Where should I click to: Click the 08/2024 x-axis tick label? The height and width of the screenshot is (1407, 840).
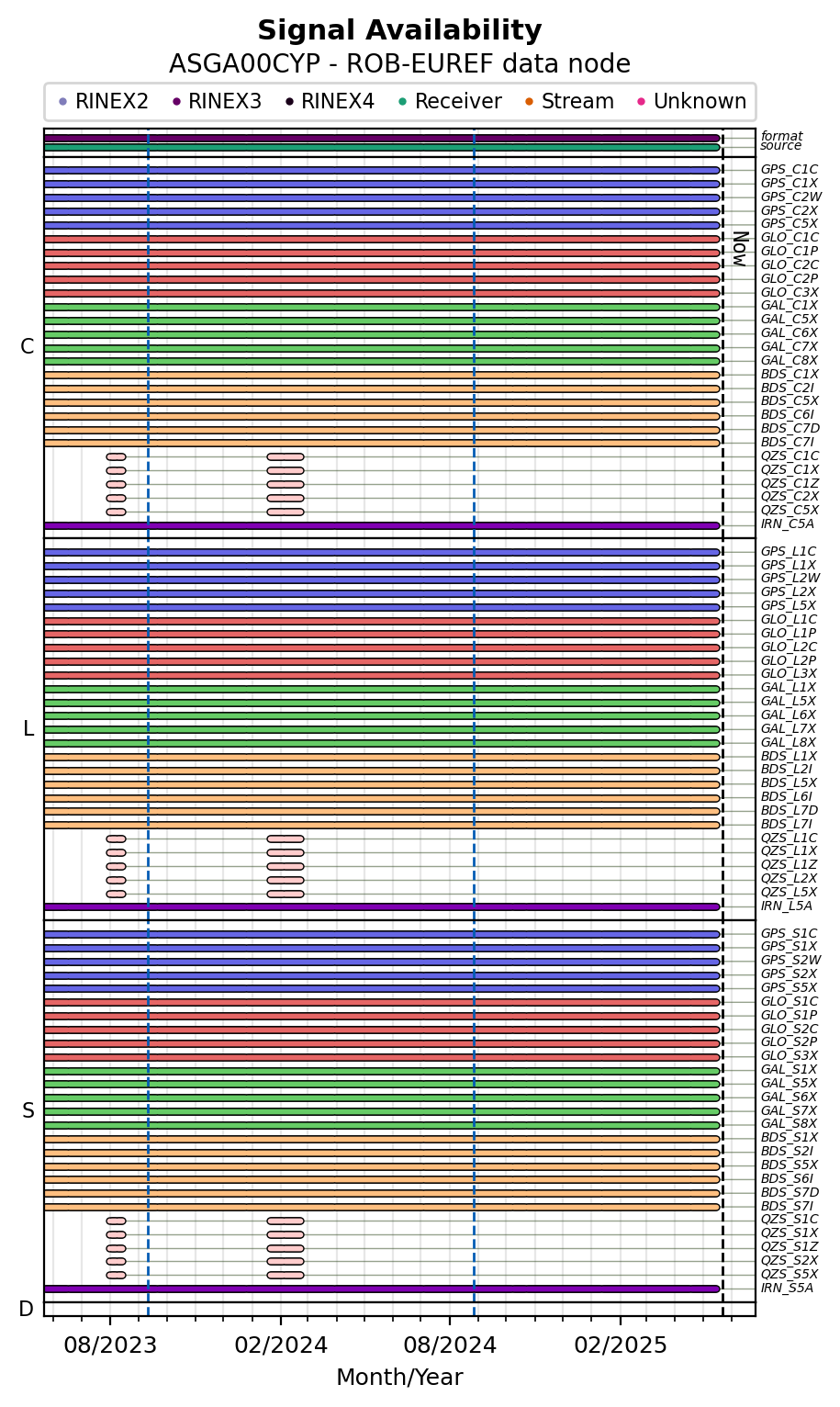[x=450, y=1345]
